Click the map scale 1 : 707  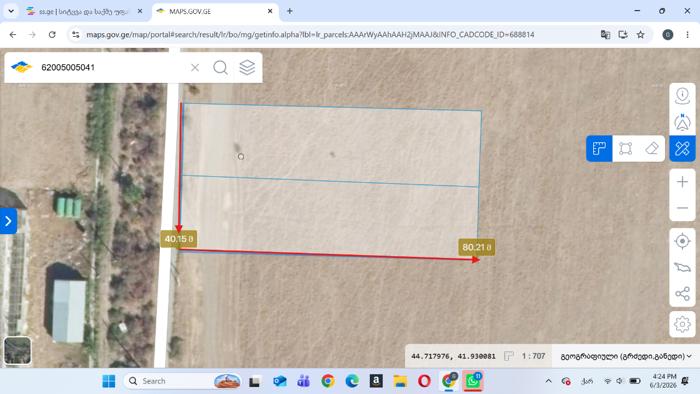(533, 356)
